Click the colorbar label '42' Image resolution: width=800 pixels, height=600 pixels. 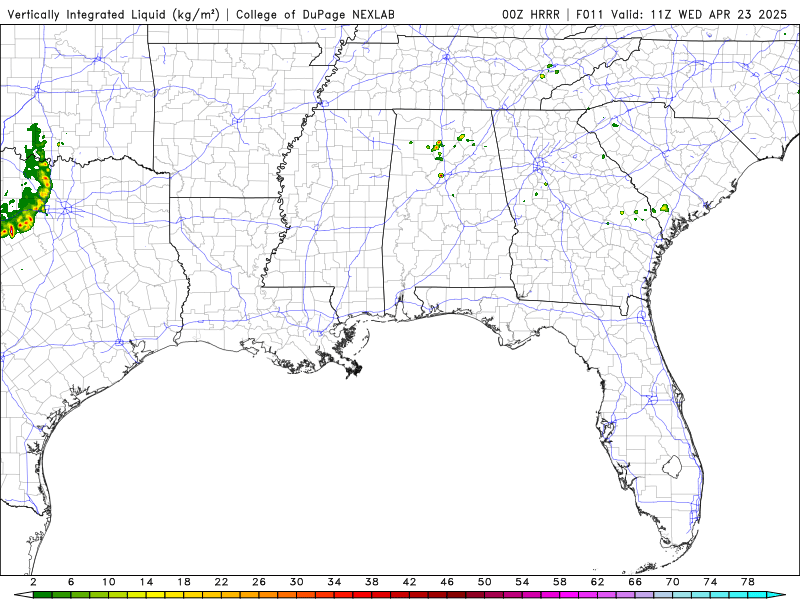pos(409,582)
